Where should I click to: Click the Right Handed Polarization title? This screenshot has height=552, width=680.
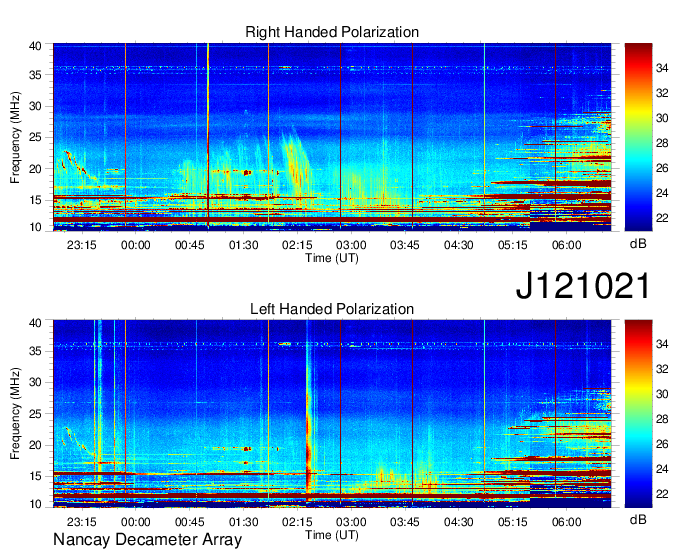tap(332, 32)
